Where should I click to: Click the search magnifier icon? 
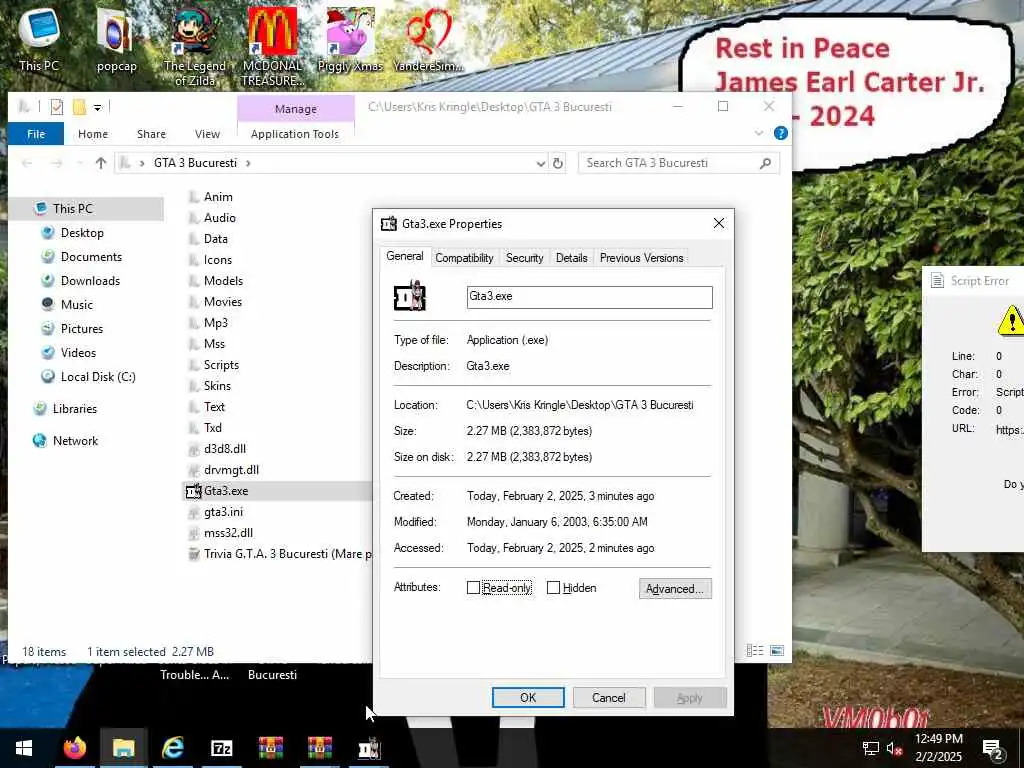tap(765, 163)
